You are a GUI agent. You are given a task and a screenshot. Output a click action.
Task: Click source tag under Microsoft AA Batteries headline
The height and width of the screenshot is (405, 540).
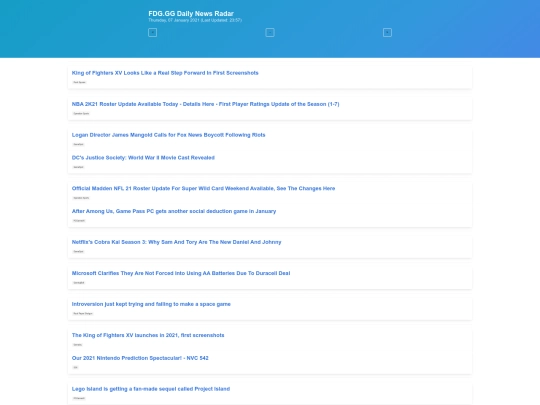tap(79, 283)
